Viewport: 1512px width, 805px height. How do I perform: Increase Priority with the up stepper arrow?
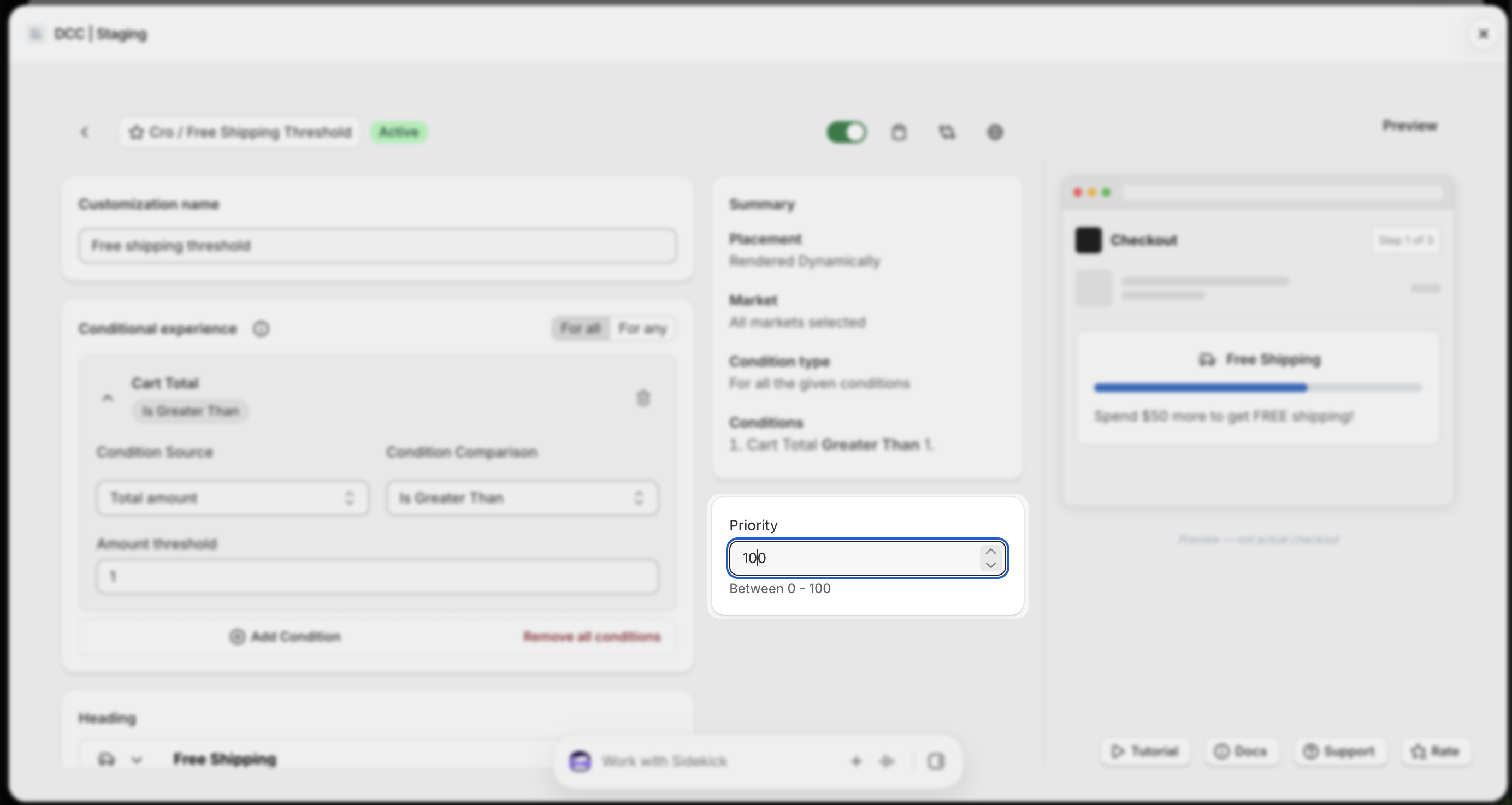click(991, 551)
